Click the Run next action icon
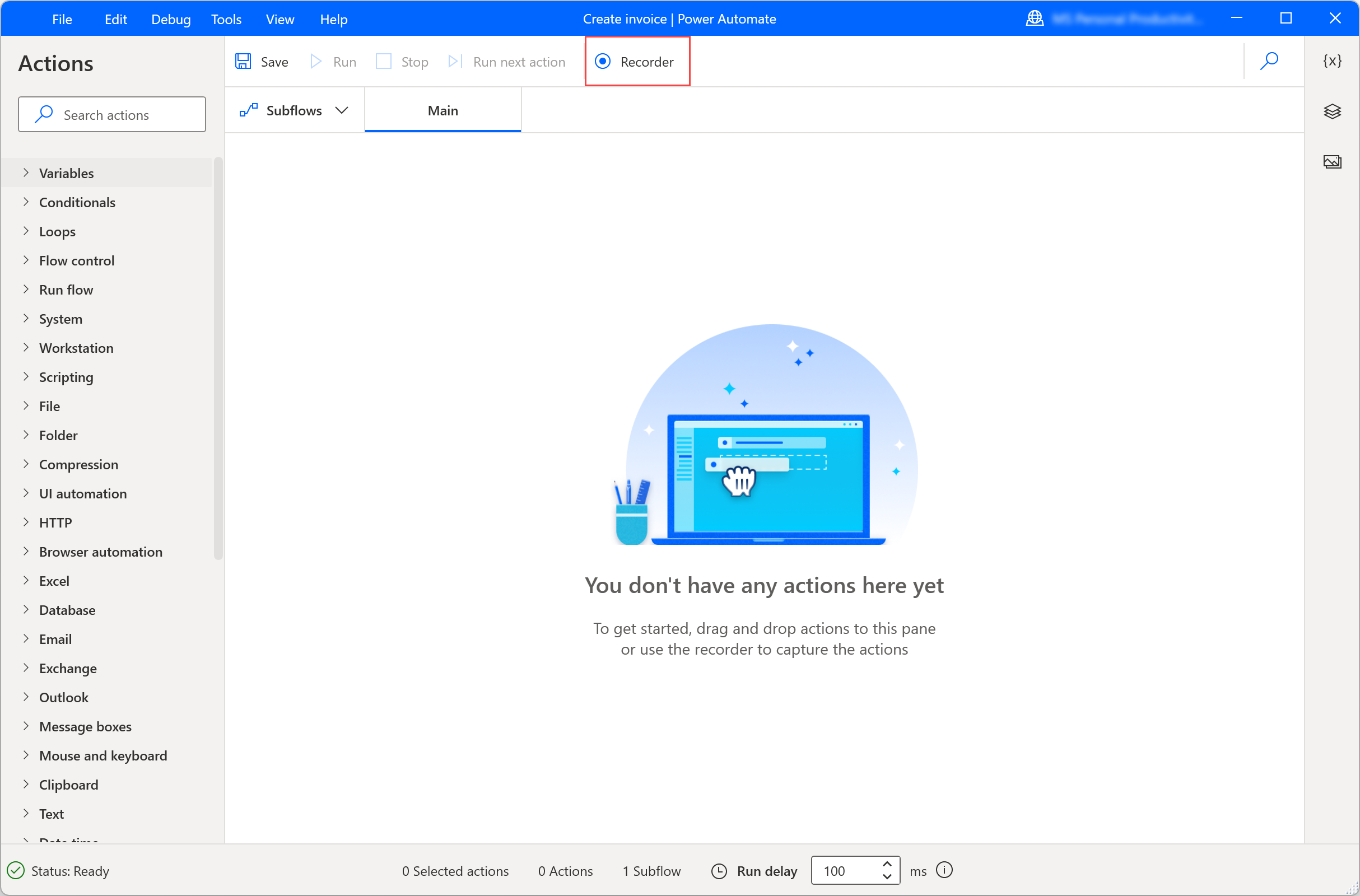Image resolution: width=1360 pixels, height=896 pixels. coord(454,61)
